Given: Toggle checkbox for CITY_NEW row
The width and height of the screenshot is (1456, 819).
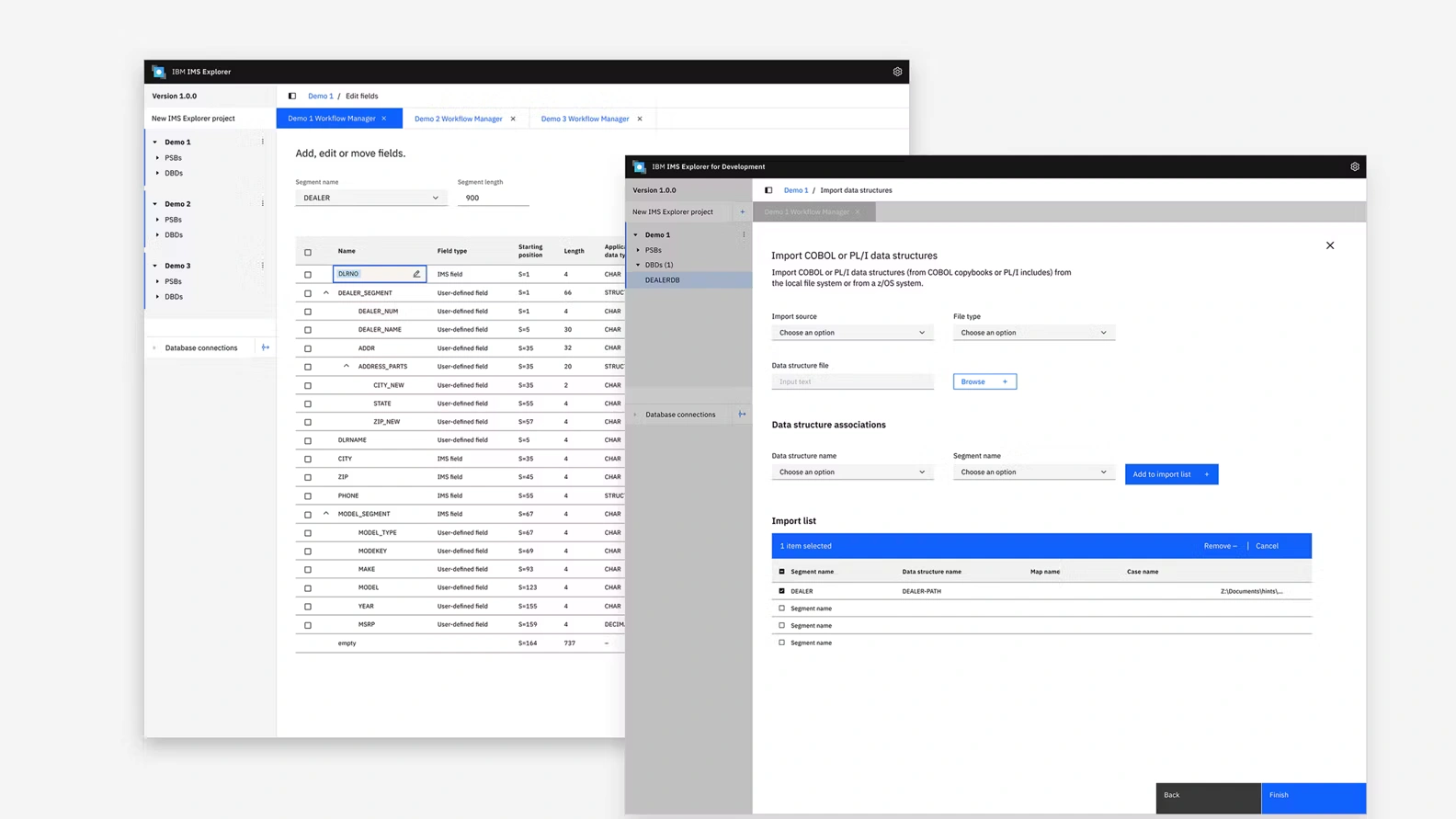Looking at the screenshot, I should pyautogui.click(x=308, y=385).
